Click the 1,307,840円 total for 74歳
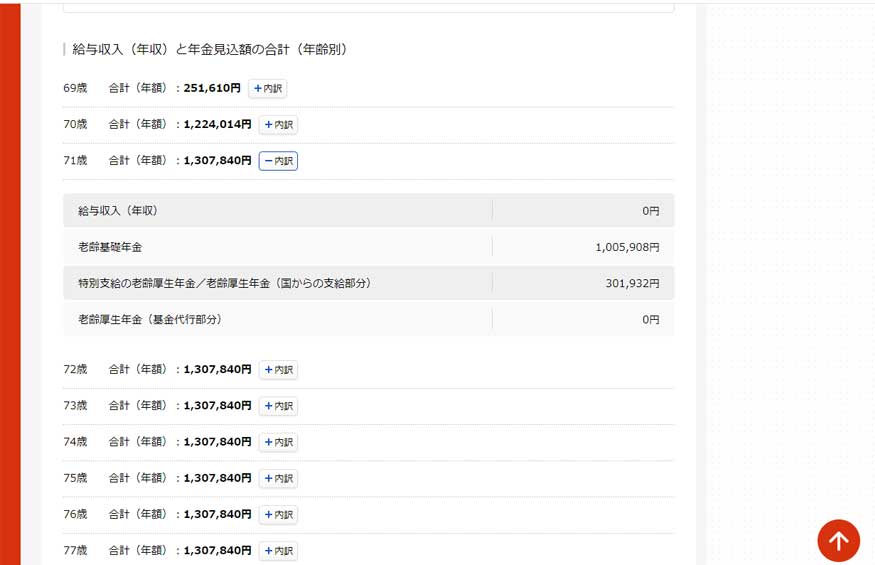This screenshot has height=565, width=875. coord(218,442)
